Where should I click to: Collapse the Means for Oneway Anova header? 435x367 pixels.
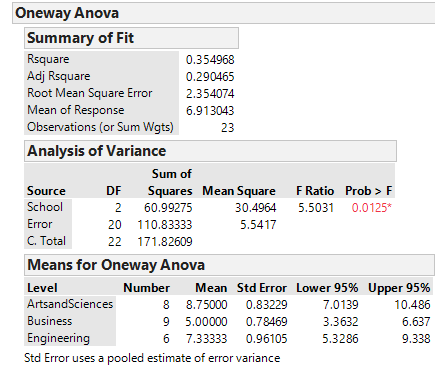click(229, 265)
